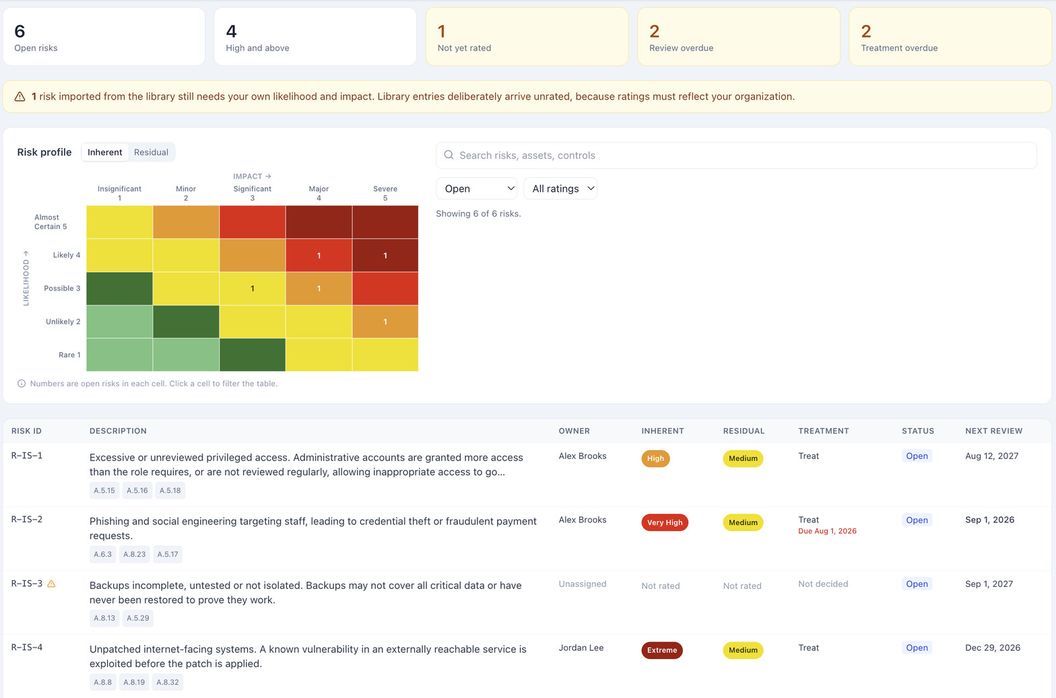
Task: Click control tag A.5.17
Action: coord(168,554)
